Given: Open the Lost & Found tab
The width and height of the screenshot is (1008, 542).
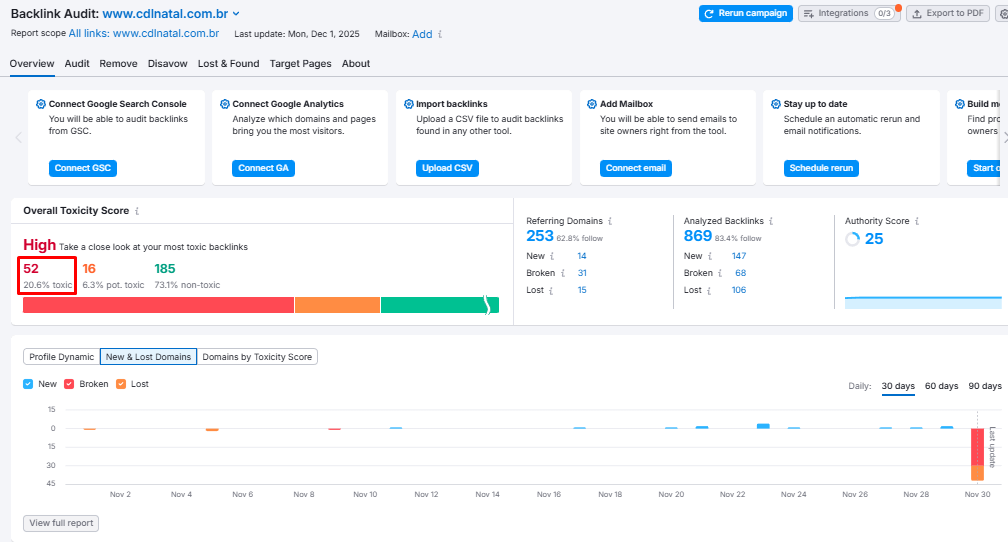Looking at the screenshot, I should pos(228,64).
